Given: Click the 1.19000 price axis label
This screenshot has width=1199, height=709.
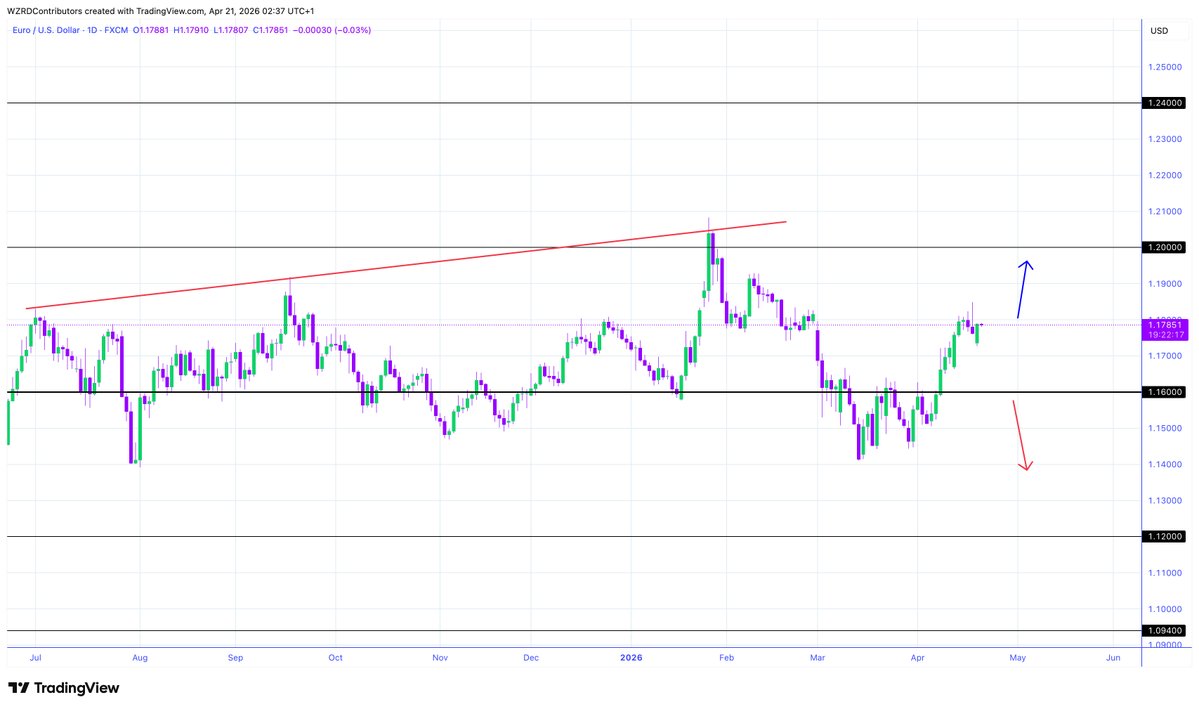Looking at the screenshot, I should (x=1165, y=284).
